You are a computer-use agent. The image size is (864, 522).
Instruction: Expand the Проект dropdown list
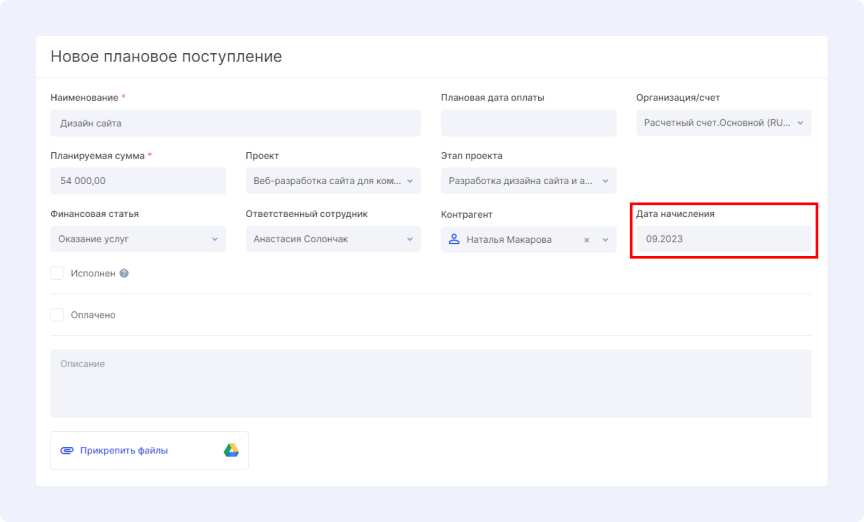(333, 181)
